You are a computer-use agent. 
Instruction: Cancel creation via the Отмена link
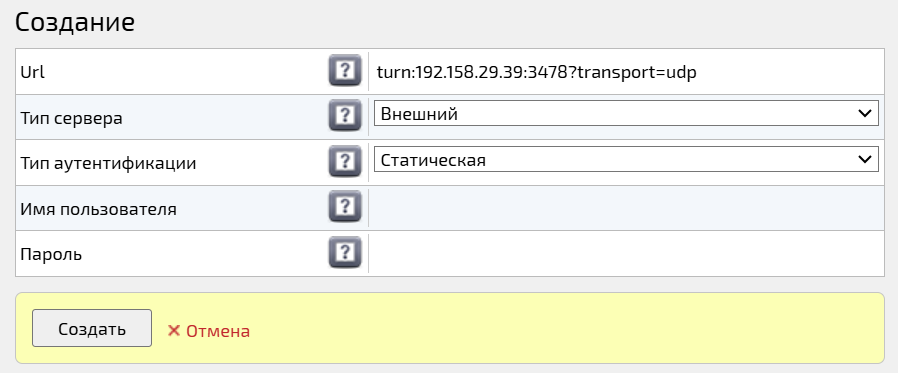pos(218,331)
